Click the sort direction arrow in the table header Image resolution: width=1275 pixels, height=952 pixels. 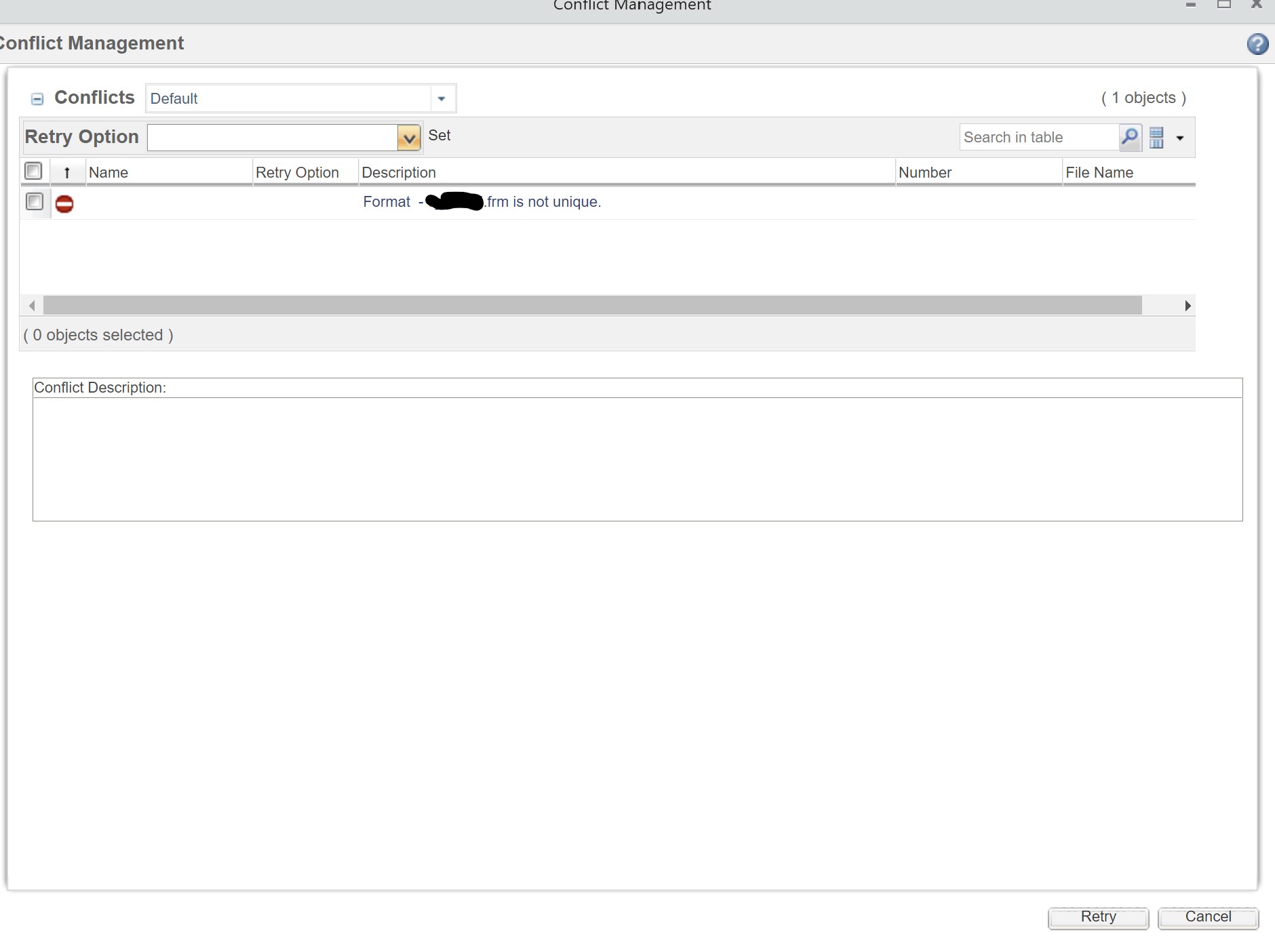tap(67, 172)
